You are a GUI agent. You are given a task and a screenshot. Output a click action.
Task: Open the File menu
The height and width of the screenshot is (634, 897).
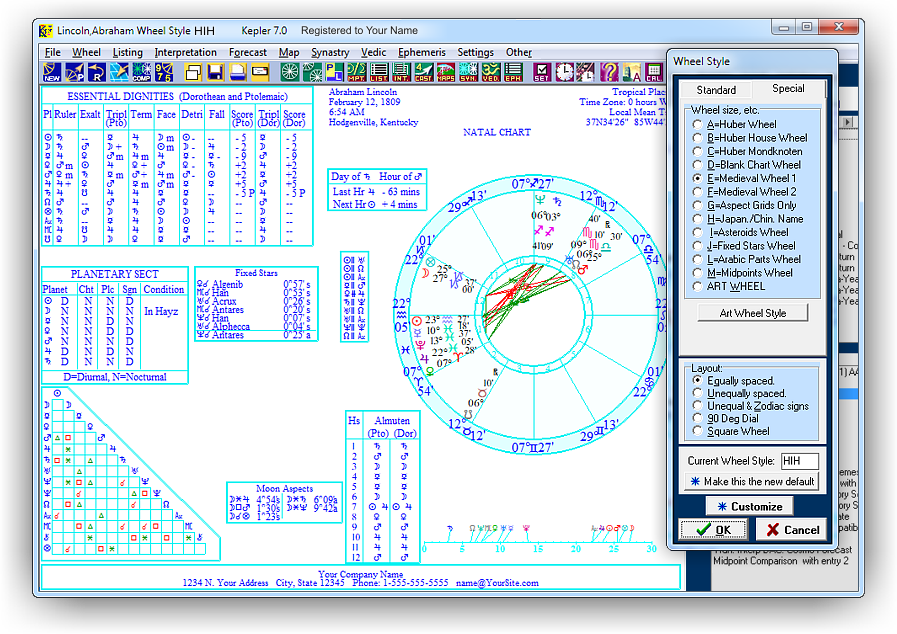click(x=53, y=52)
